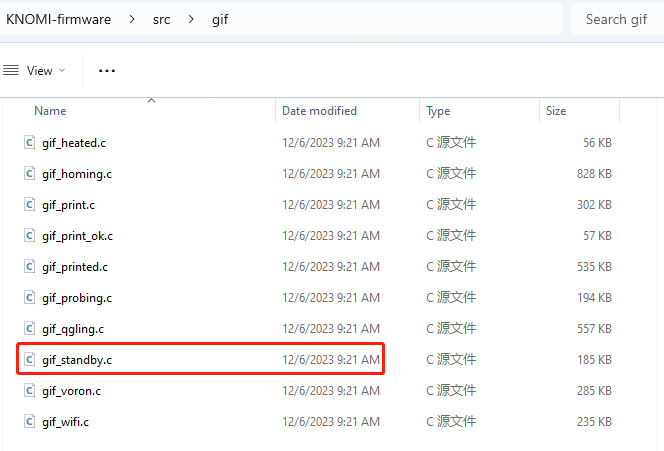Click the gif_print_ok.c file icon

point(30,236)
